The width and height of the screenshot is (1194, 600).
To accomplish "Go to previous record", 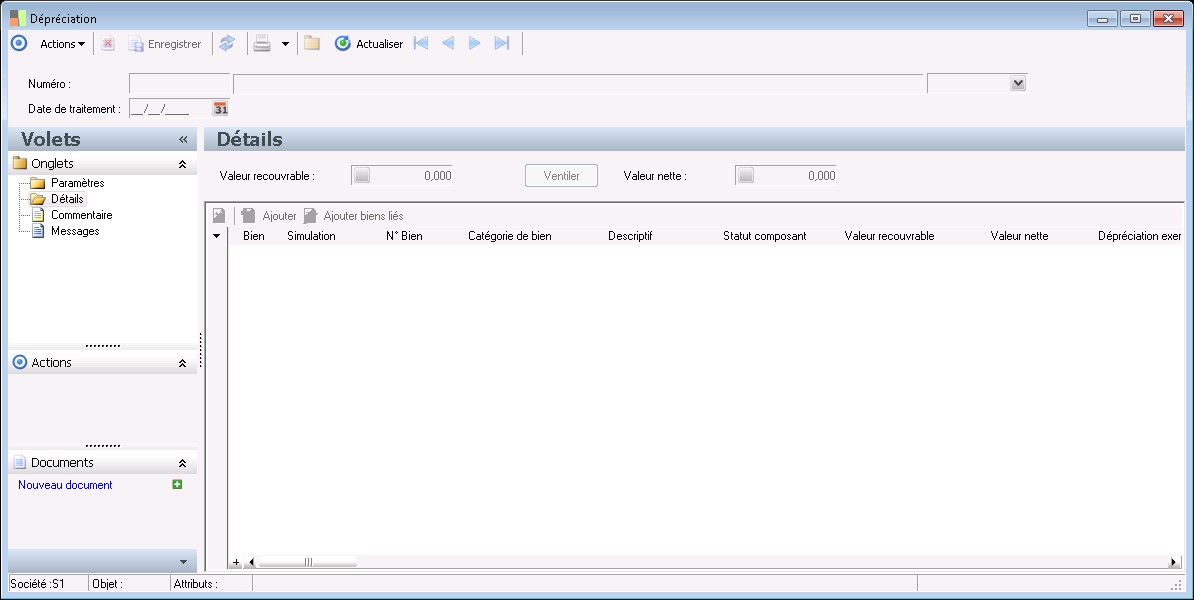I will [x=448, y=43].
